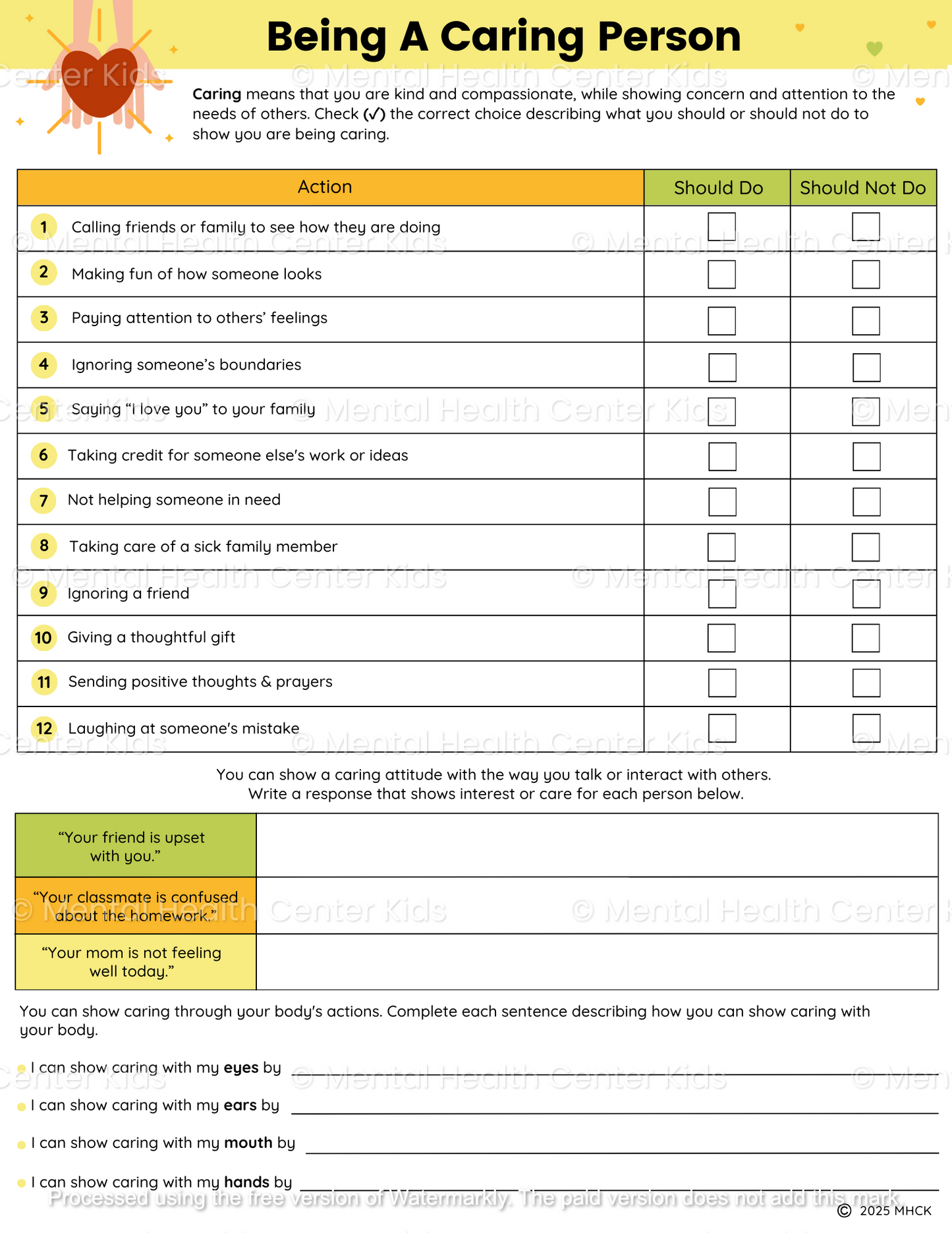
Task: Click the number 1 circle badge
Action: click(x=43, y=227)
